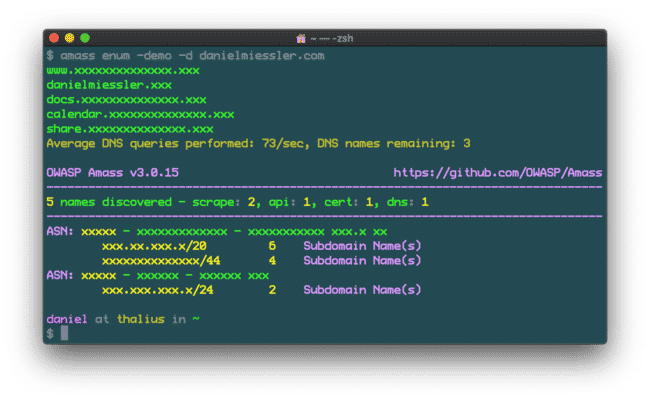The width and height of the screenshot is (650, 401).
Task: Click the 'xxx.xxx.xxx.x/24' CIDR entry
Action: pyautogui.click(x=158, y=290)
